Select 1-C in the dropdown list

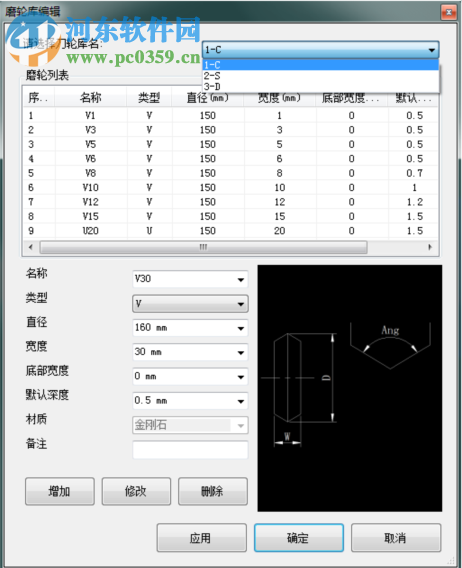click(320, 65)
